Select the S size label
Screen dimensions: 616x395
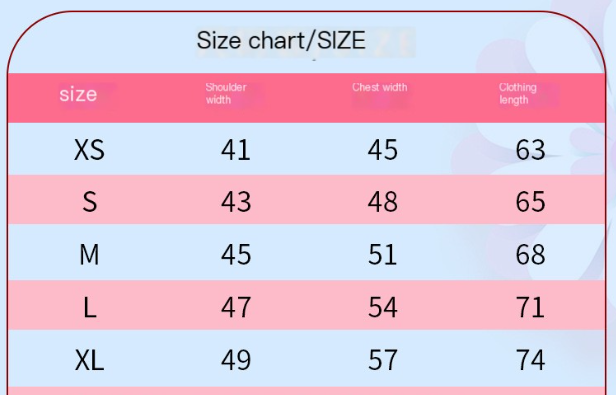(90, 202)
